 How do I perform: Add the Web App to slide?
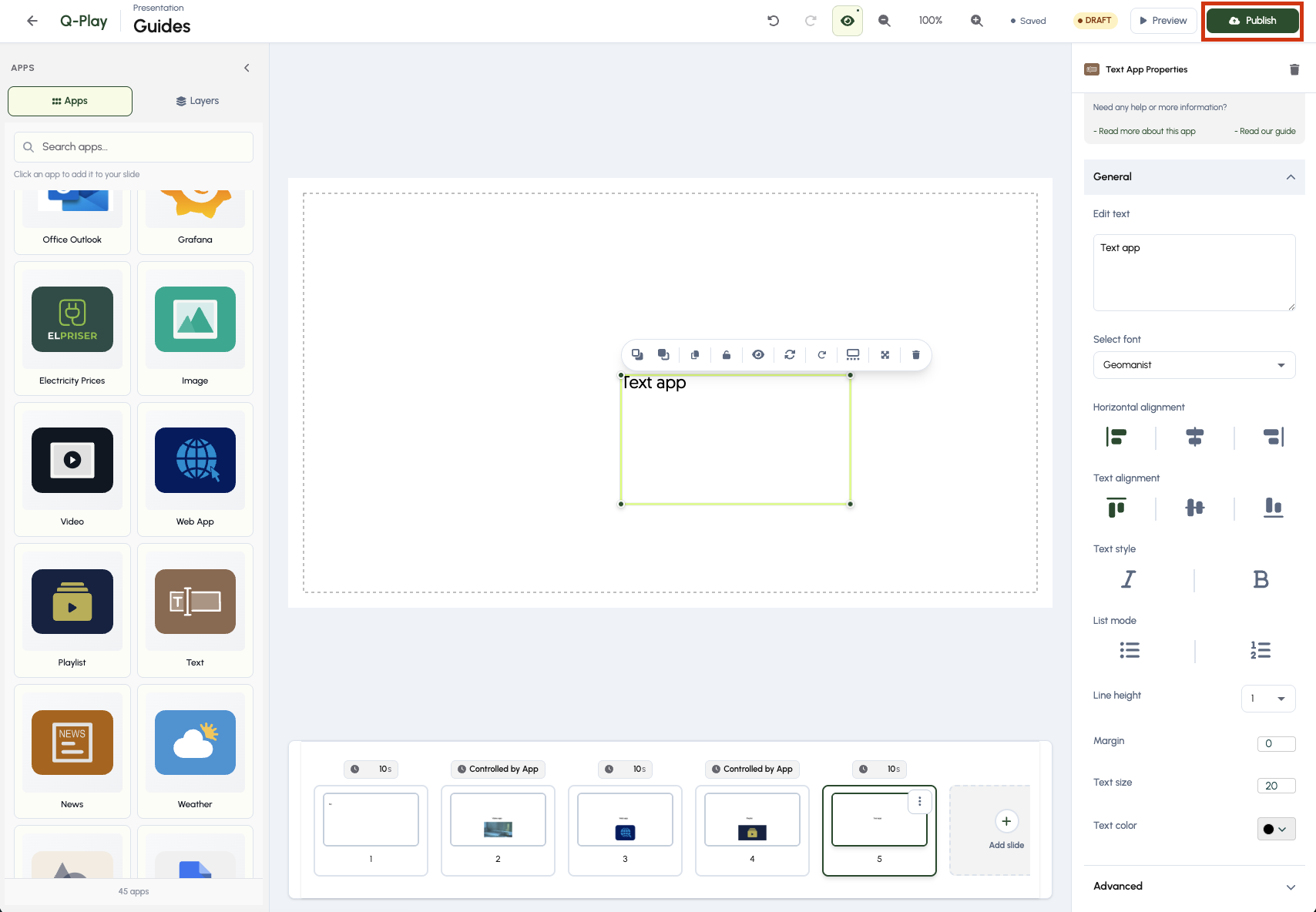click(195, 470)
